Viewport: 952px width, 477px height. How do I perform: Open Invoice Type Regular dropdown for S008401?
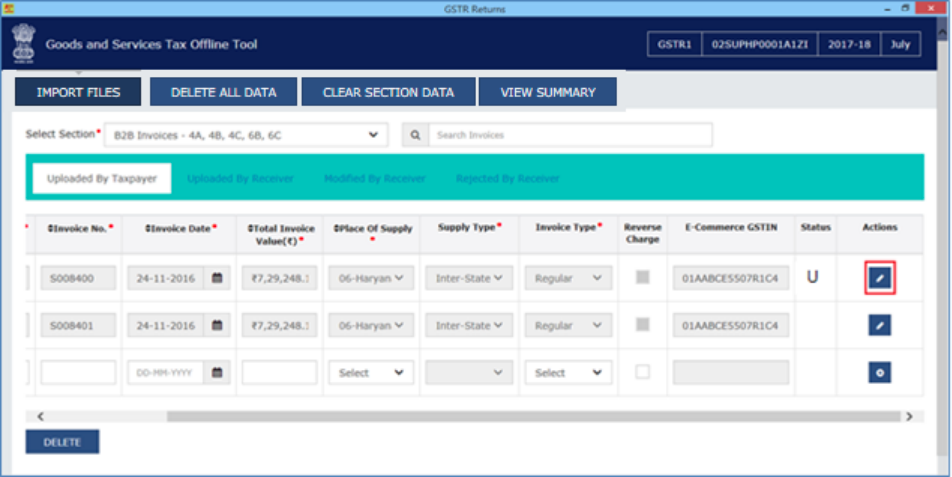click(x=568, y=325)
